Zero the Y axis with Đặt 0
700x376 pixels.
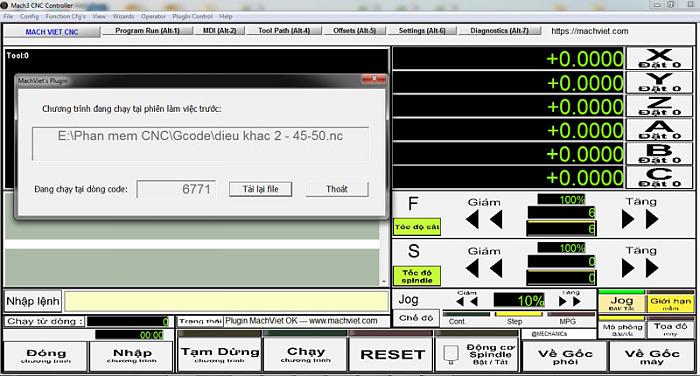click(x=659, y=83)
